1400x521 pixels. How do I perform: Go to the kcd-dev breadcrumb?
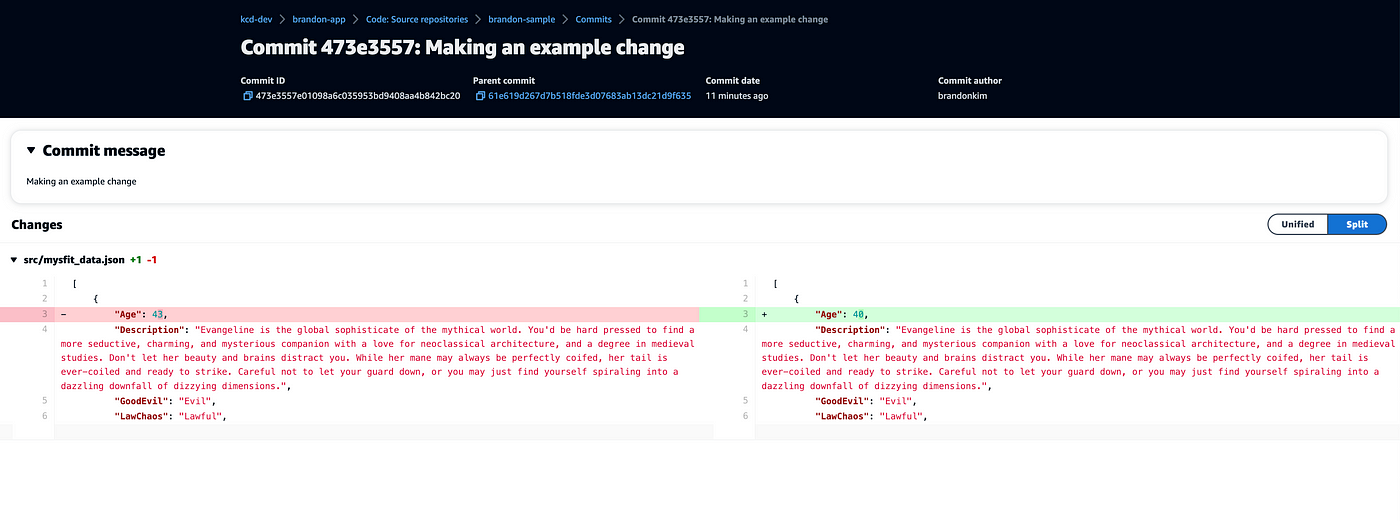tap(257, 19)
